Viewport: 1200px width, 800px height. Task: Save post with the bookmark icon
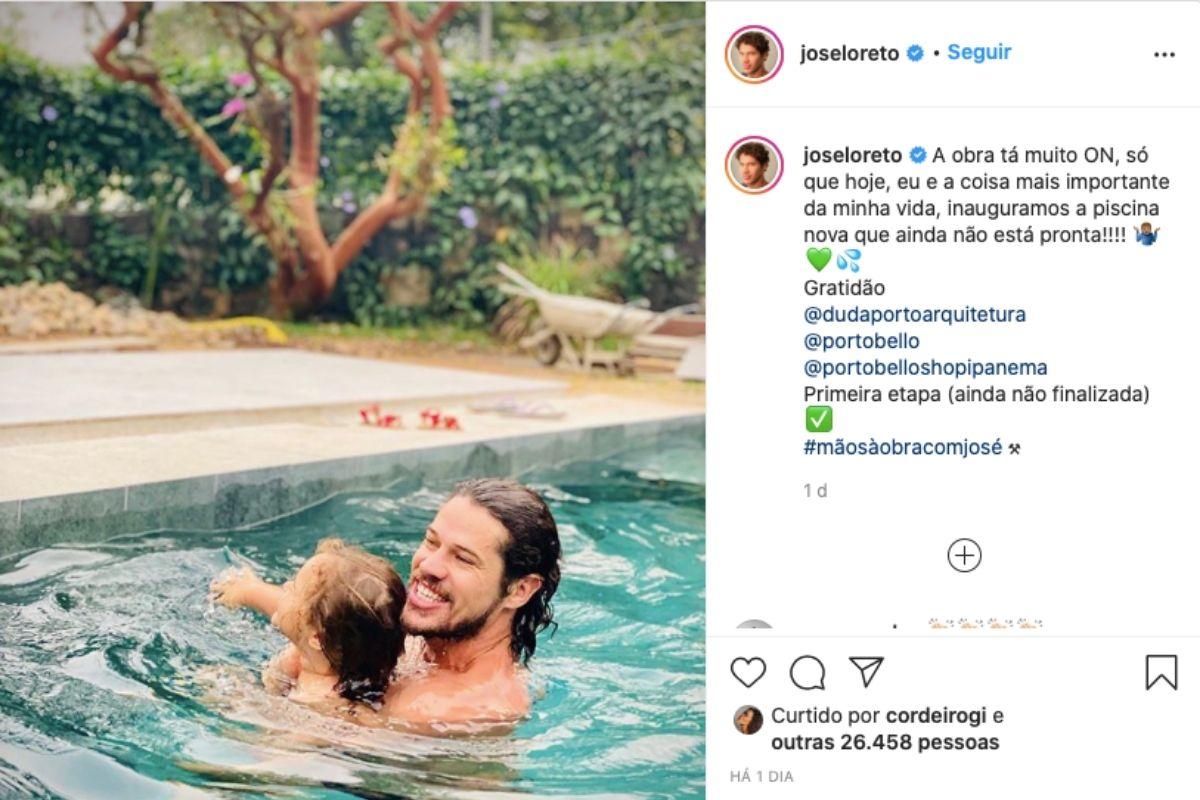[1161, 672]
